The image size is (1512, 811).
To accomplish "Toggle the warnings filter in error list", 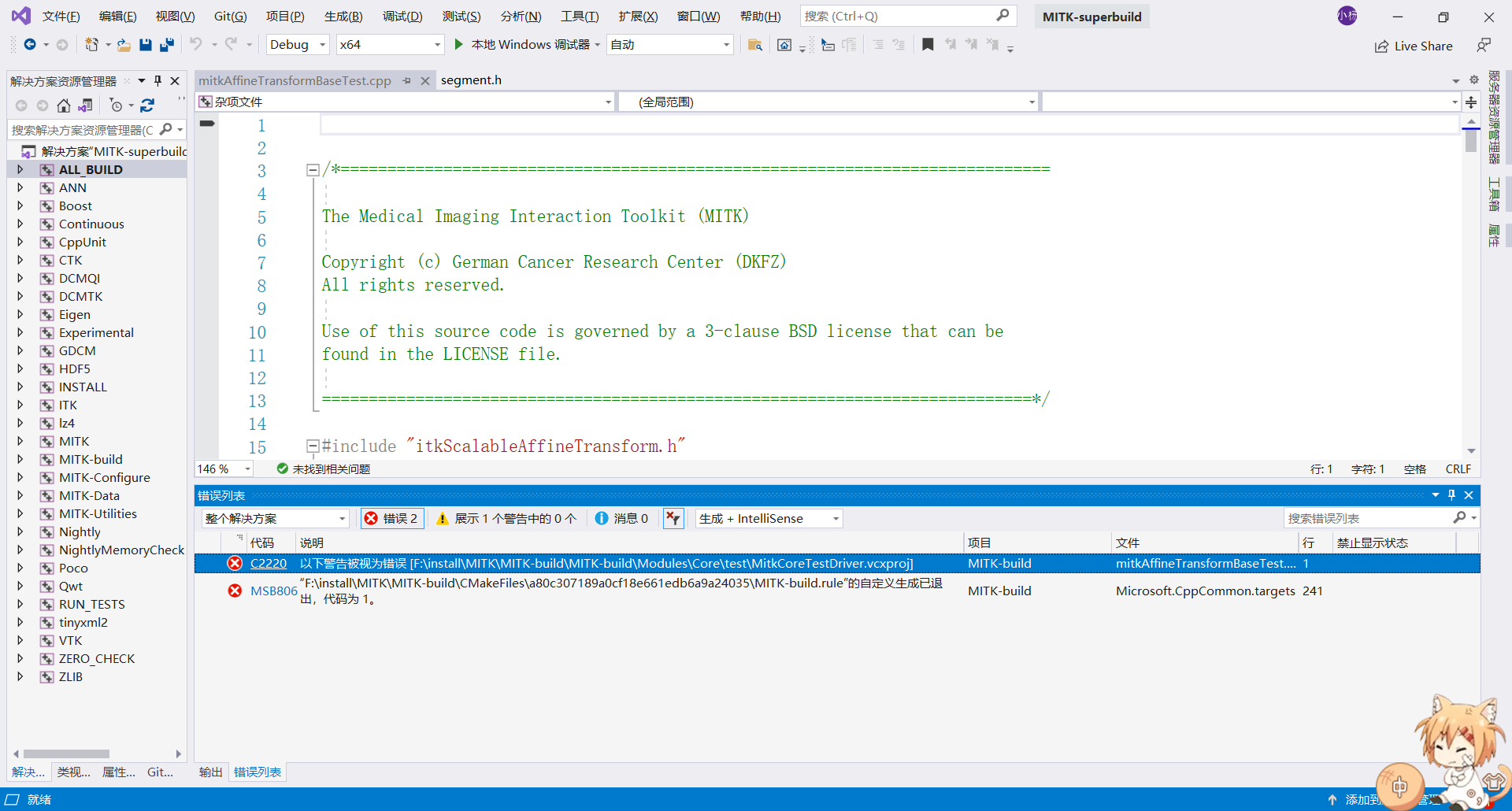I will coord(506,518).
